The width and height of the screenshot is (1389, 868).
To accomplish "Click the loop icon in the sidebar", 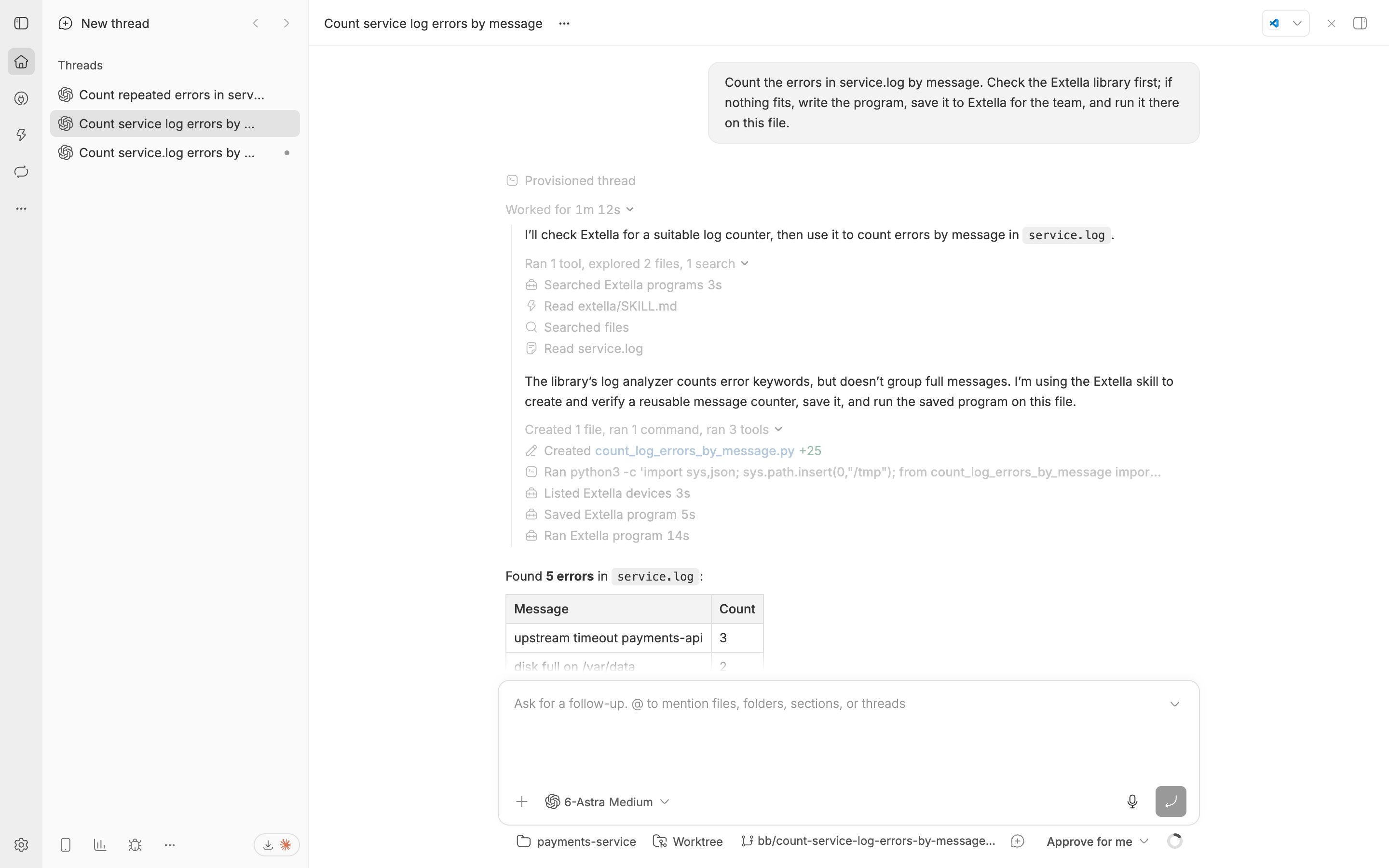I will (21, 172).
